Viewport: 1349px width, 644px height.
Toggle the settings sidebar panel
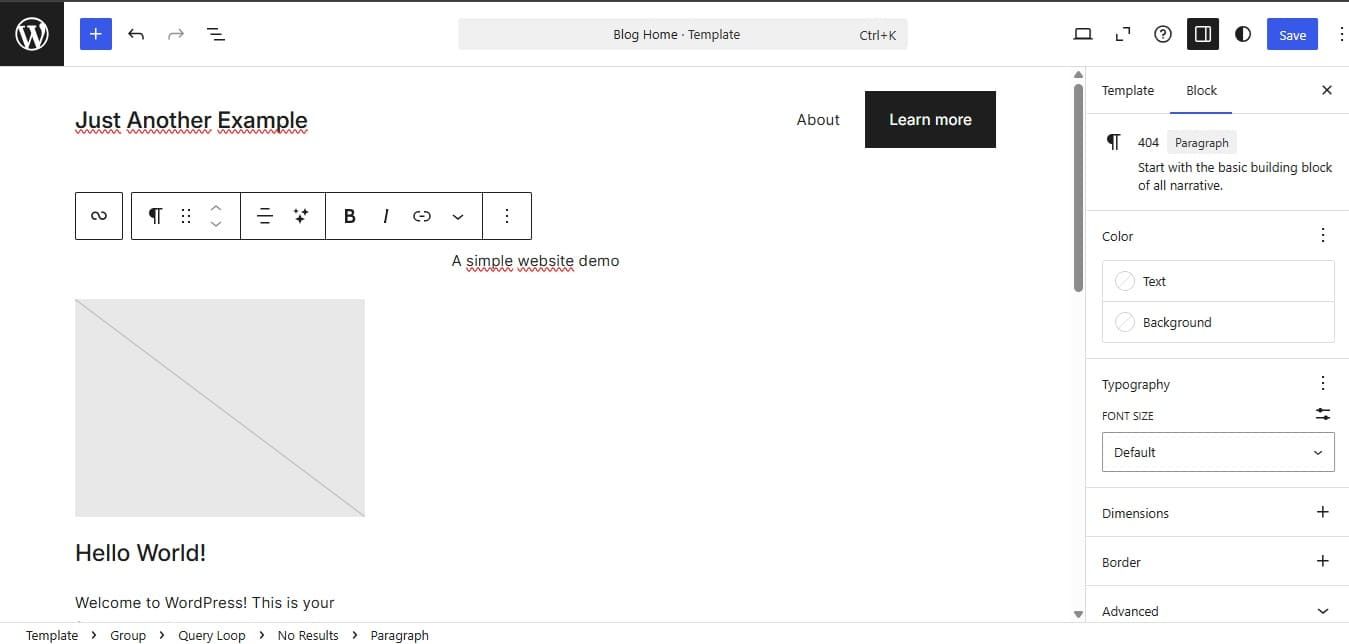pyautogui.click(x=1202, y=33)
